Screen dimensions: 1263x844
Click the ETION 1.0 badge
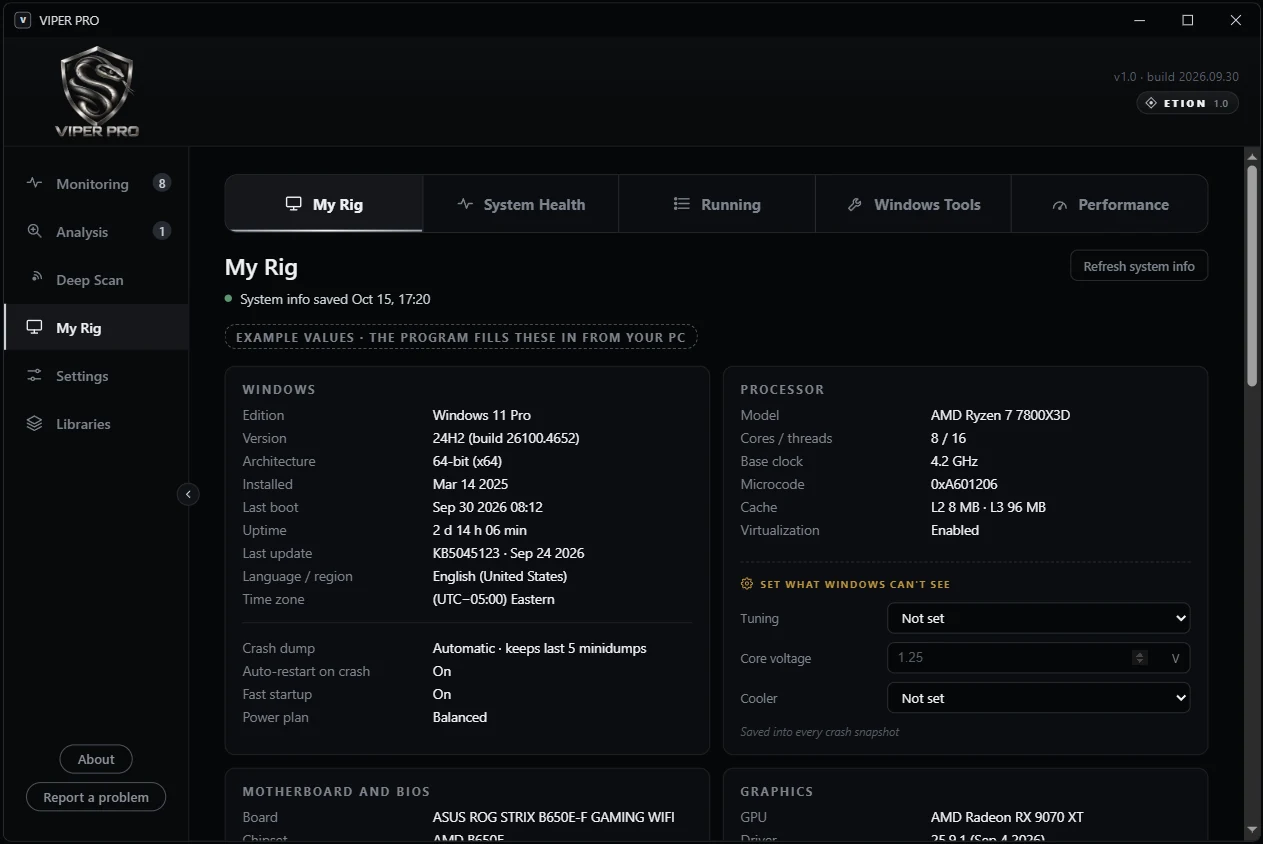(1187, 103)
